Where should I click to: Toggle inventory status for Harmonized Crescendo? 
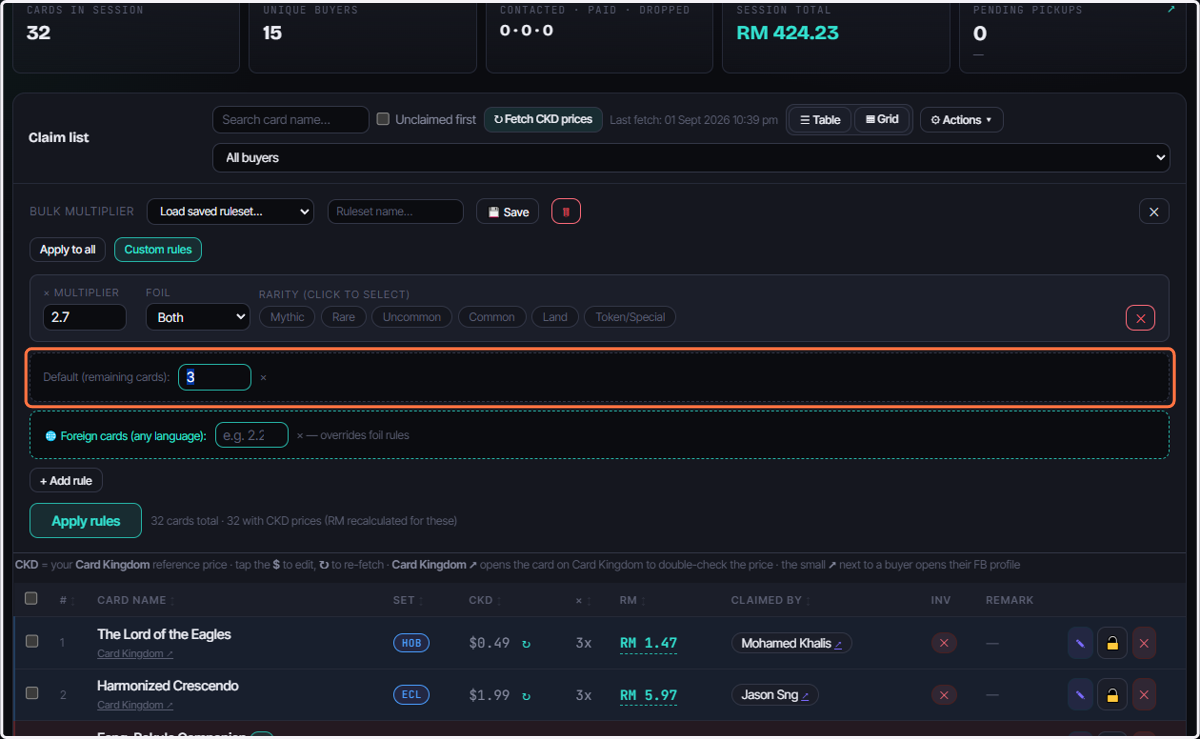[944, 695]
